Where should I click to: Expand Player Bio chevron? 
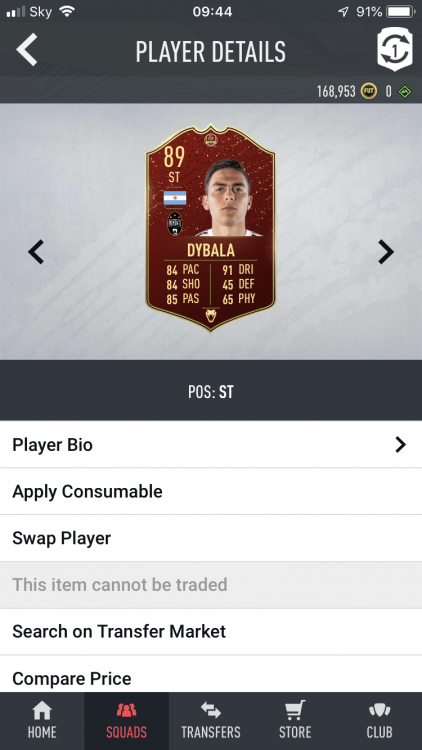pos(400,445)
